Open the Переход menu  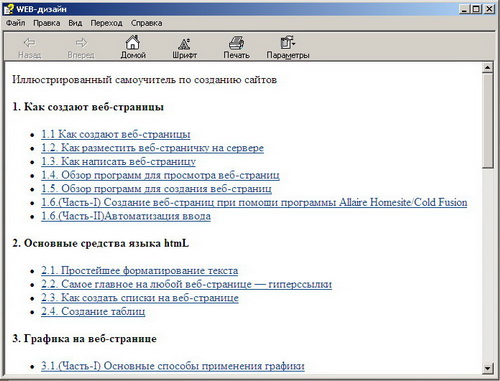tap(106, 23)
